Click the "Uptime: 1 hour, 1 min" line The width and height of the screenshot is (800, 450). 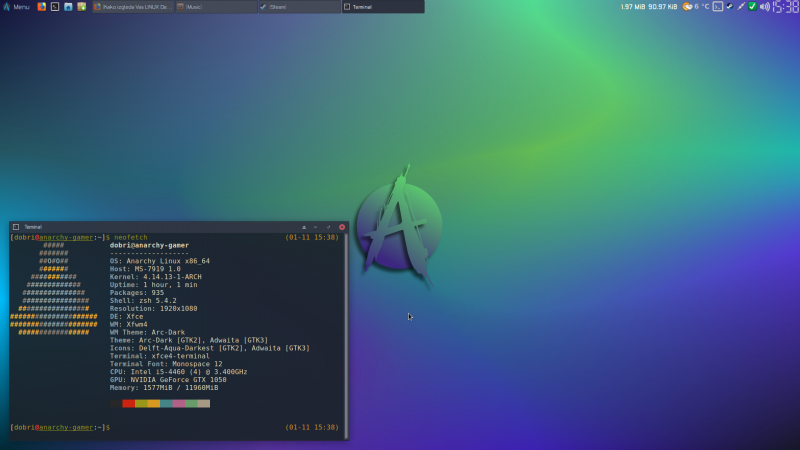(154, 285)
